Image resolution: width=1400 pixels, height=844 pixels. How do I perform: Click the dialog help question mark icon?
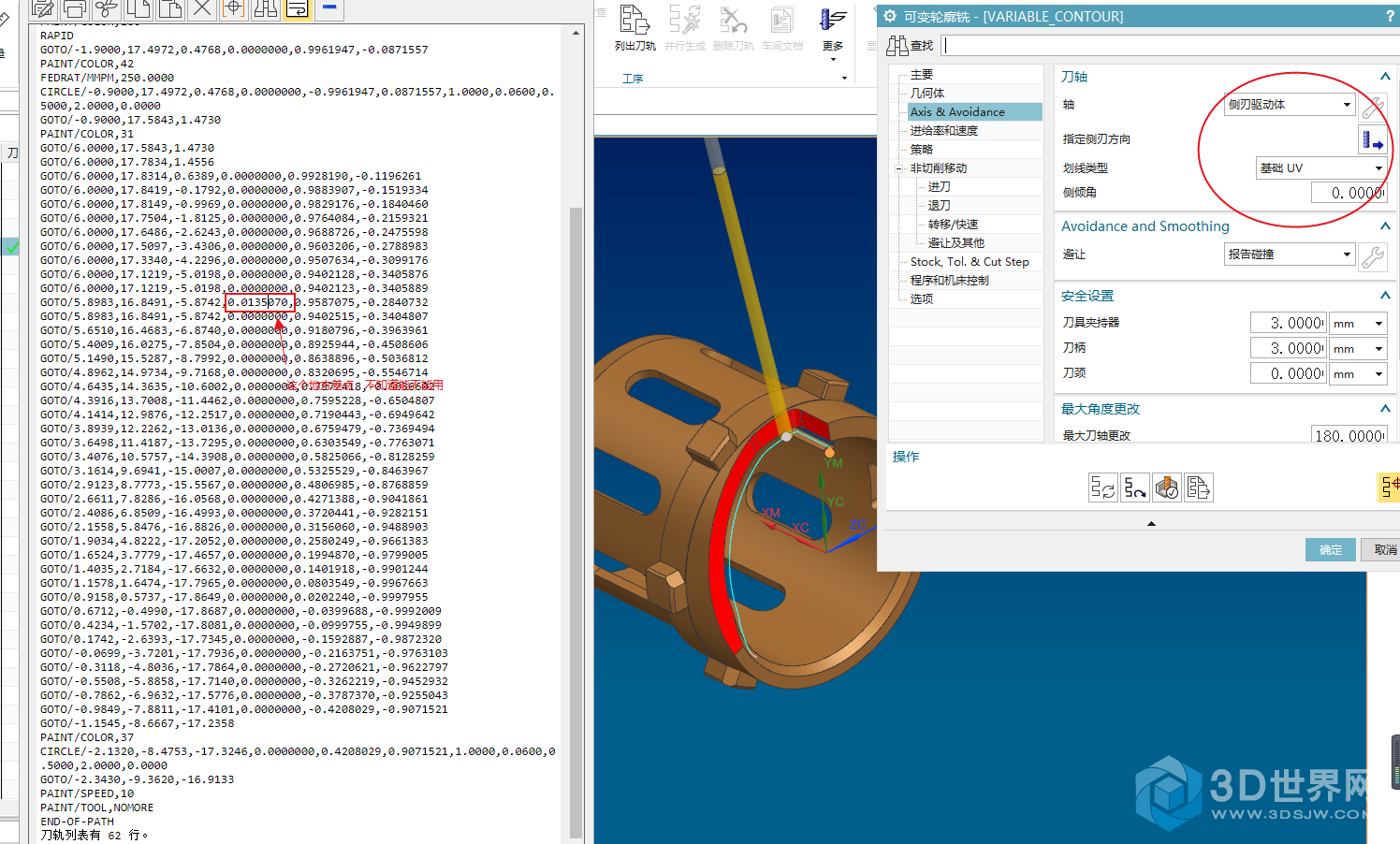point(1389,16)
